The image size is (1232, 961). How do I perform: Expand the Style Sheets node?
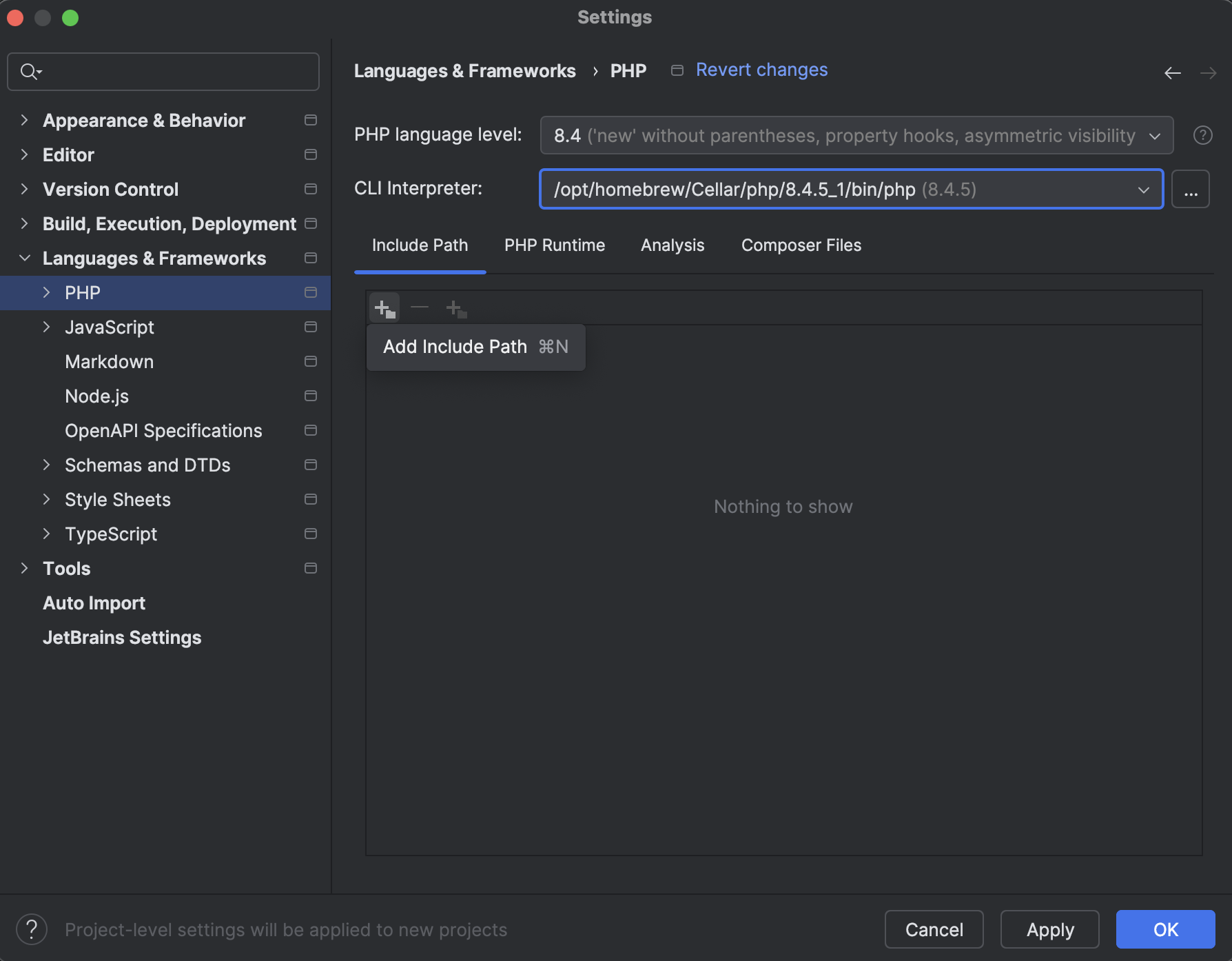(47, 499)
